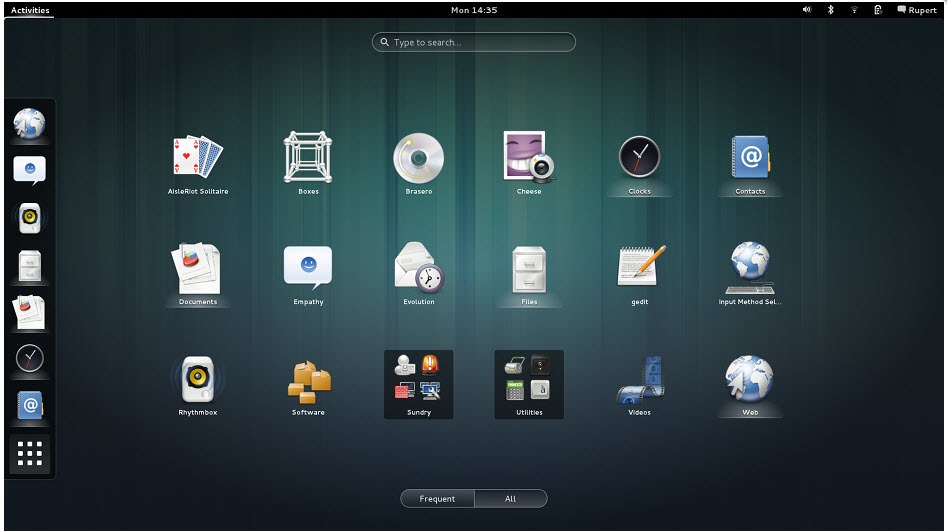Click the Clocks icon in the dash
This screenshot has width=947, height=532.
[30, 359]
